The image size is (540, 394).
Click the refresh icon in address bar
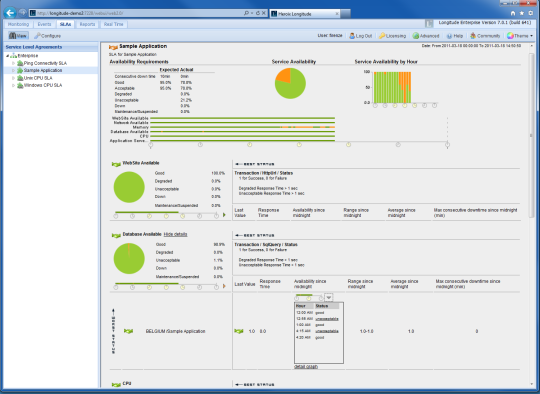pos(258,13)
